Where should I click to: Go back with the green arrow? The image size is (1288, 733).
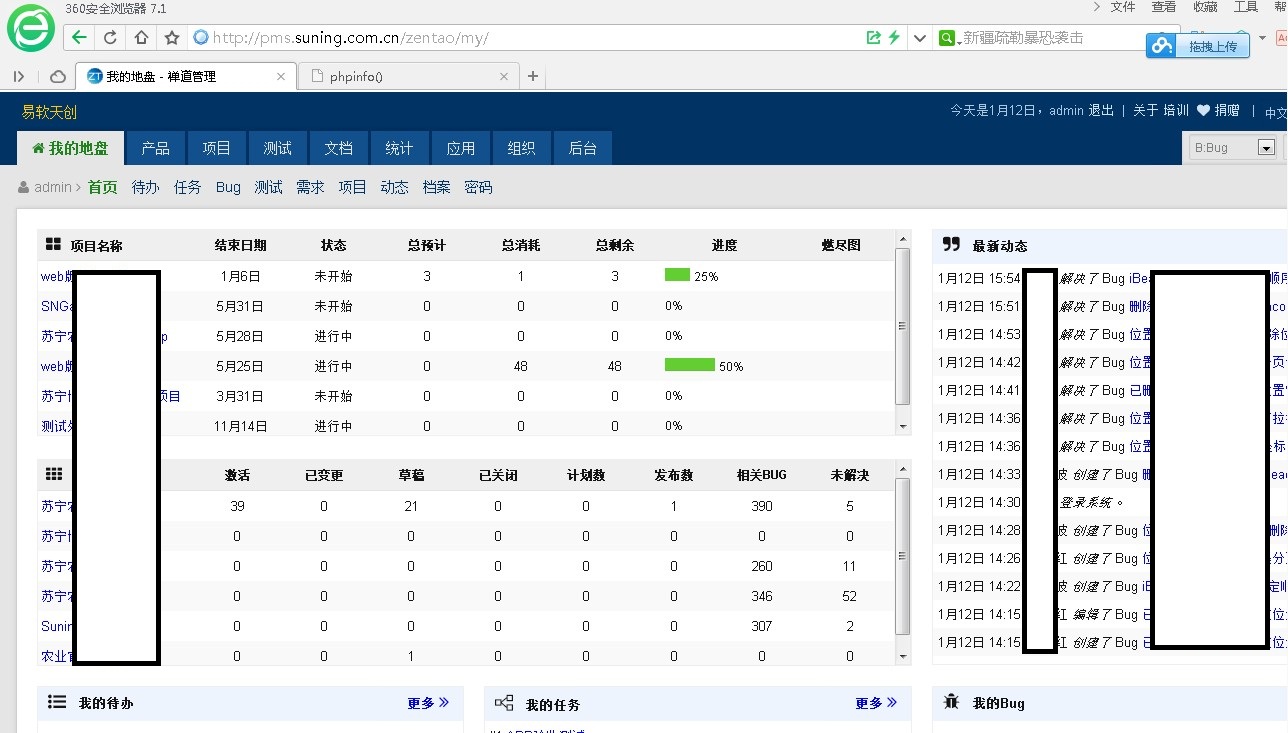[79, 38]
